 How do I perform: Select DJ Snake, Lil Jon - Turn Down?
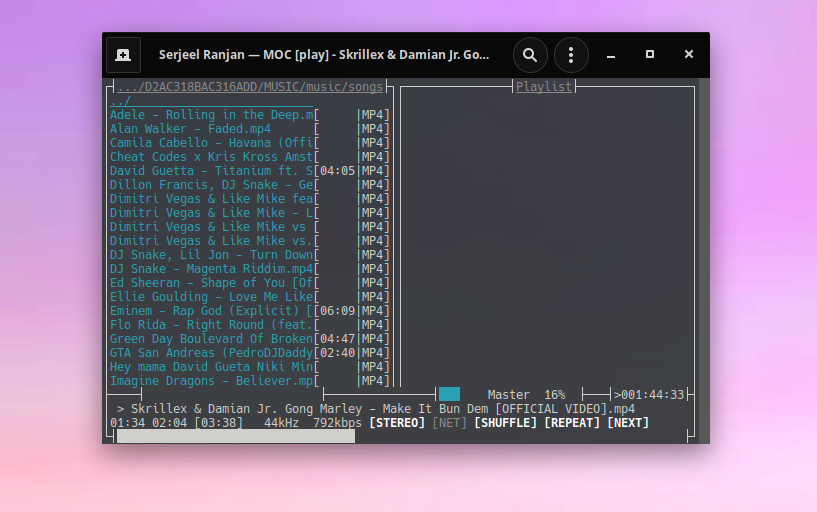[x=212, y=255]
